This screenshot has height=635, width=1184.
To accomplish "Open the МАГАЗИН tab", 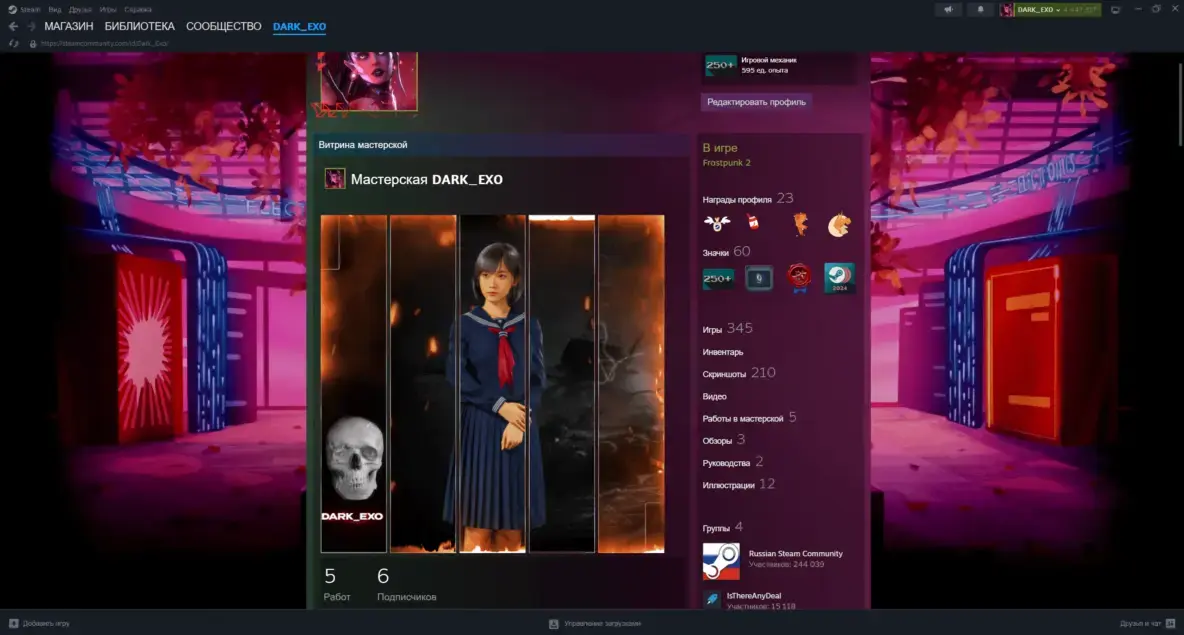I will pos(69,26).
